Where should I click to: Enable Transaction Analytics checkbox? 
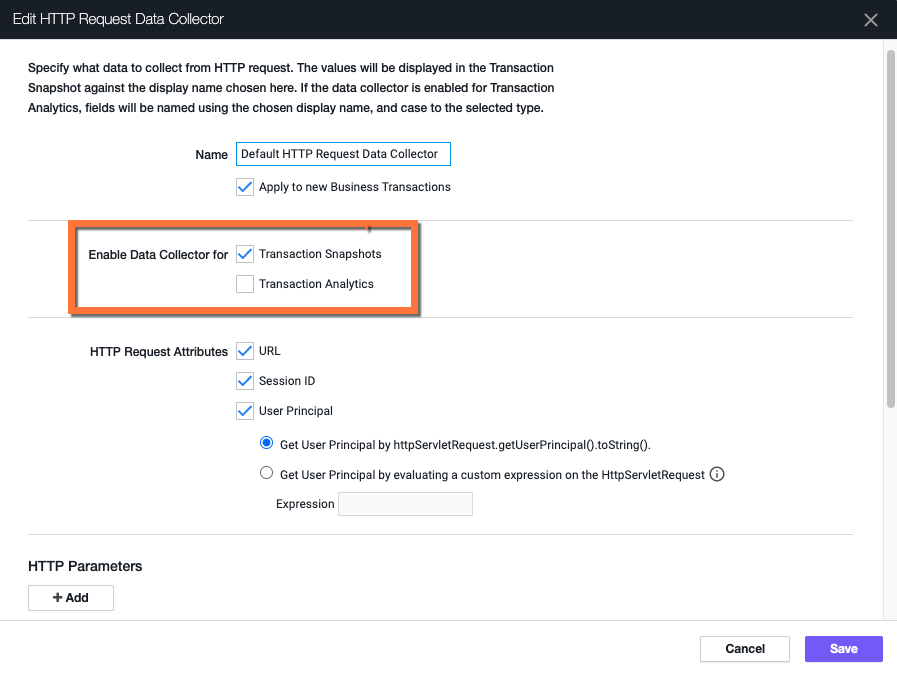click(245, 284)
